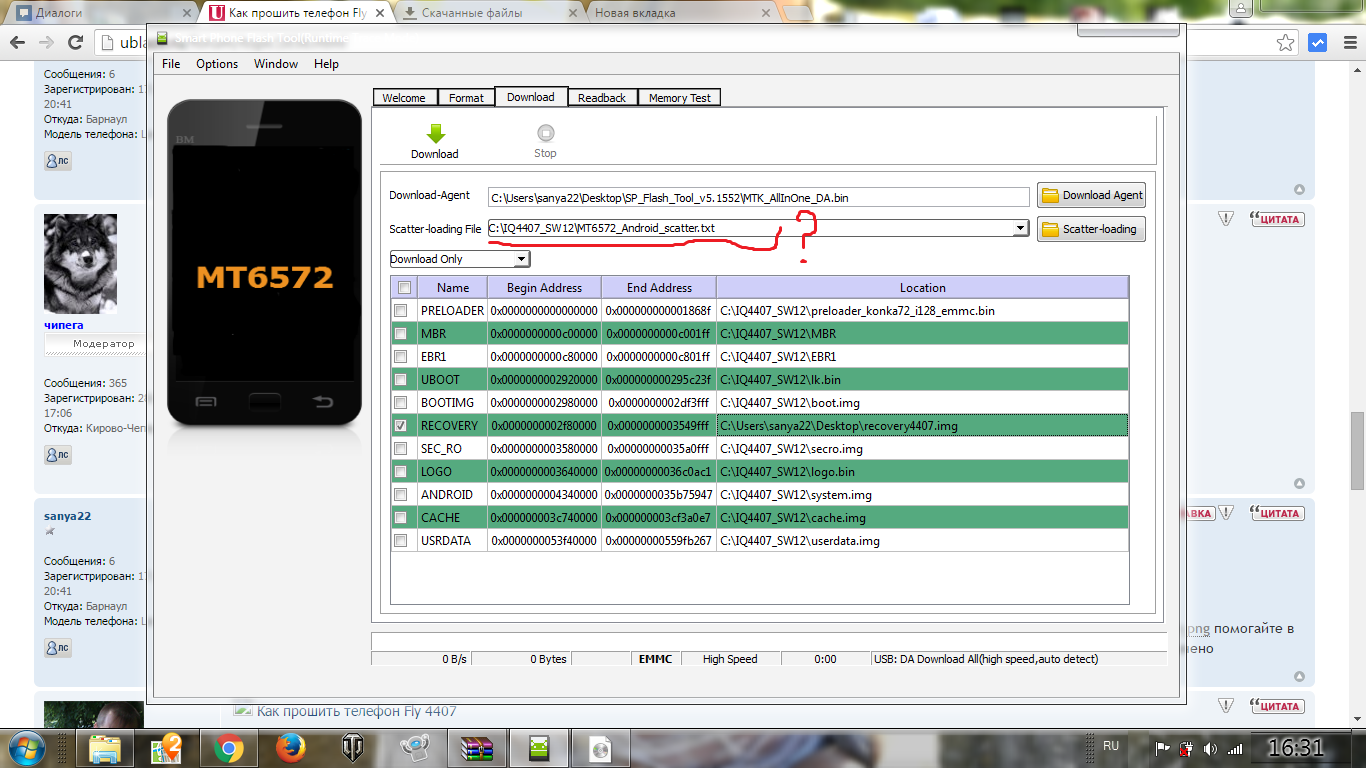Click the bookmark star icon in Chrome
1366x768 pixels.
(x=1286, y=43)
